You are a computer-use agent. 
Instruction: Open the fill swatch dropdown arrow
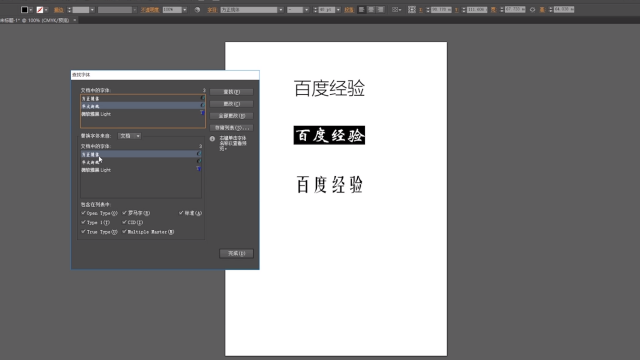pyautogui.click(x=31, y=10)
